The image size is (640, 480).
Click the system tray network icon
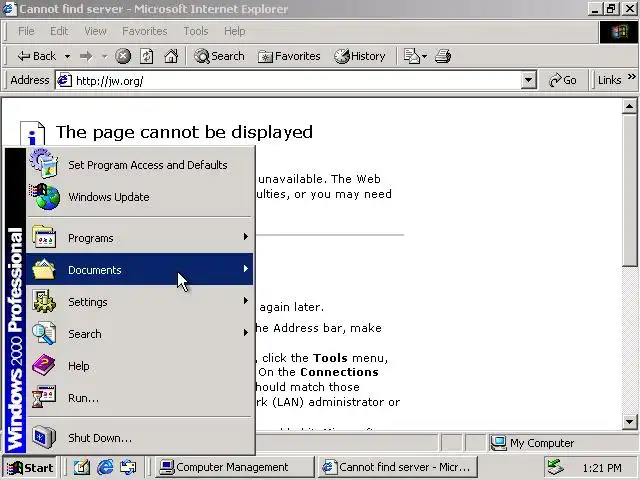coord(556,467)
